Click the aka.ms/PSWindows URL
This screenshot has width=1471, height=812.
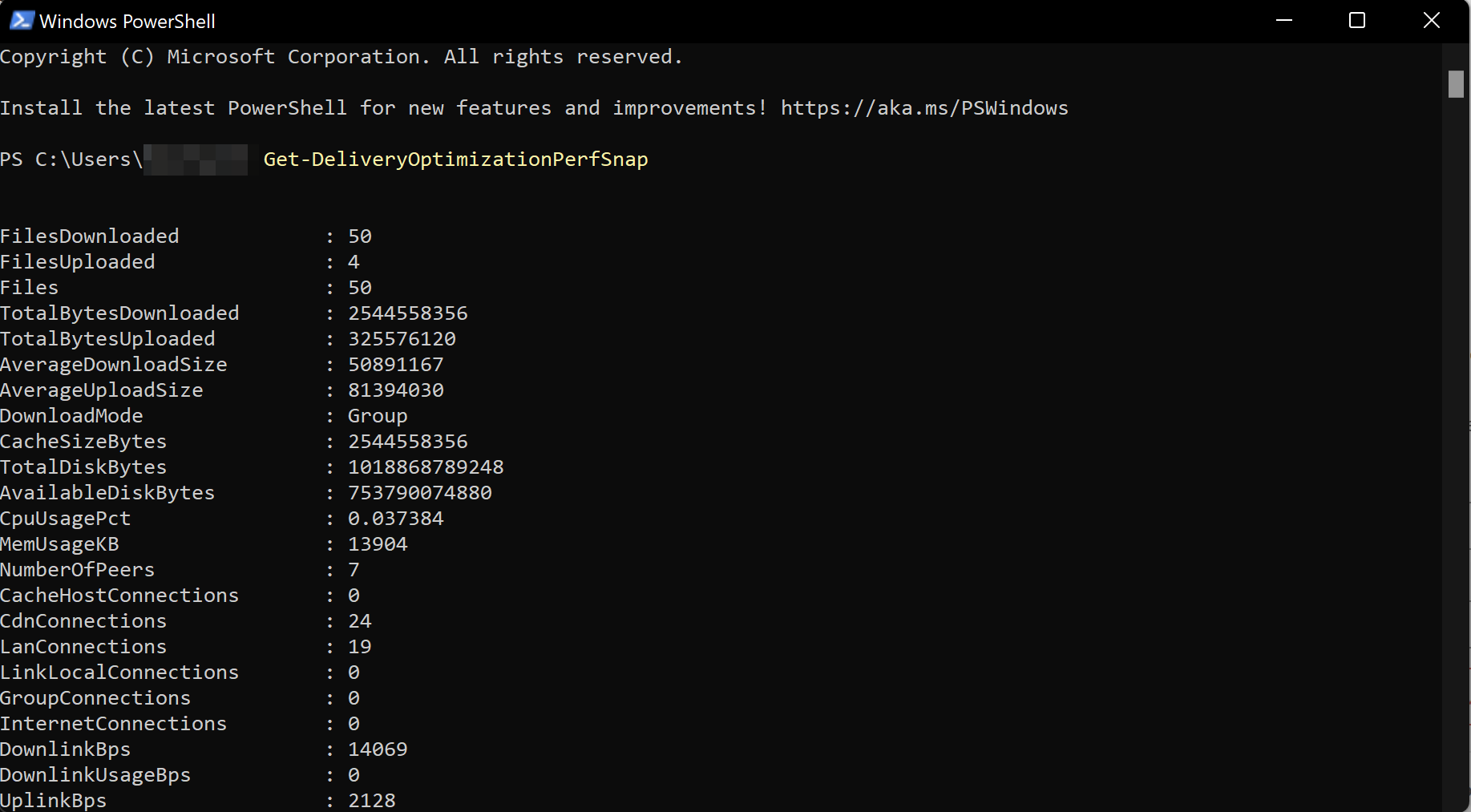point(924,108)
